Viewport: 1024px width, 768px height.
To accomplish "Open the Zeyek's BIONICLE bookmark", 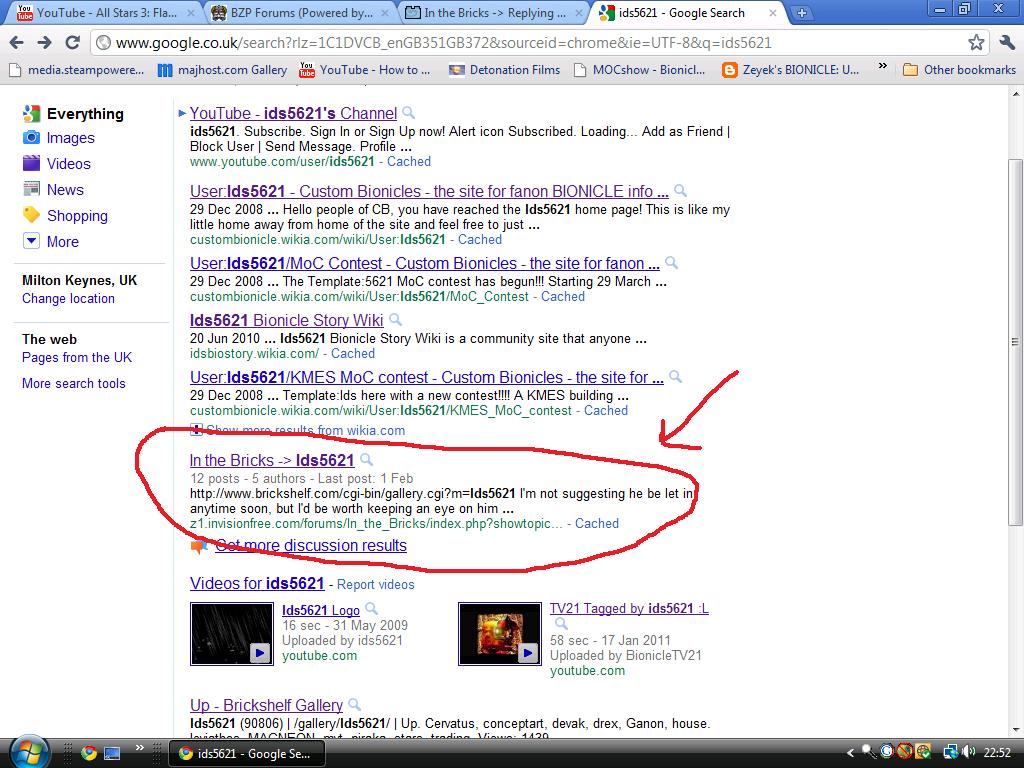I will point(791,69).
